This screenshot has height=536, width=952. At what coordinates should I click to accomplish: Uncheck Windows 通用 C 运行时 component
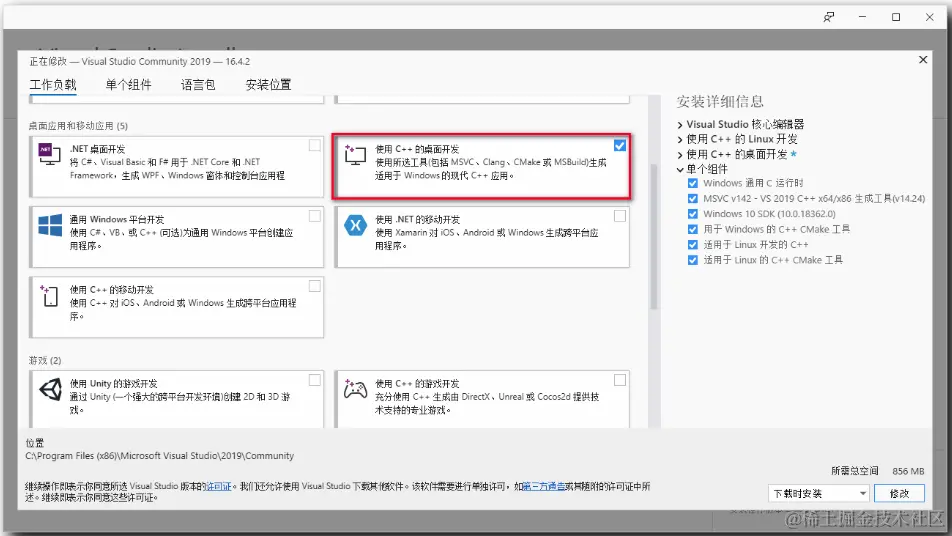[693, 183]
